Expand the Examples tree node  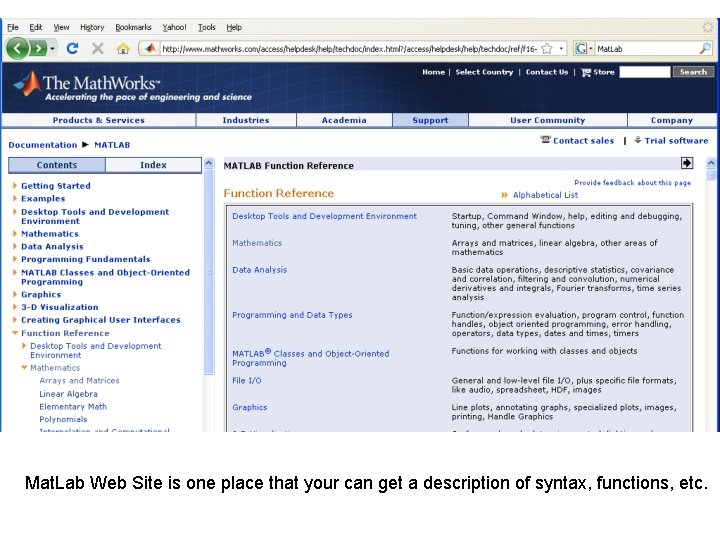pyautogui.click(x=15, y=199)
